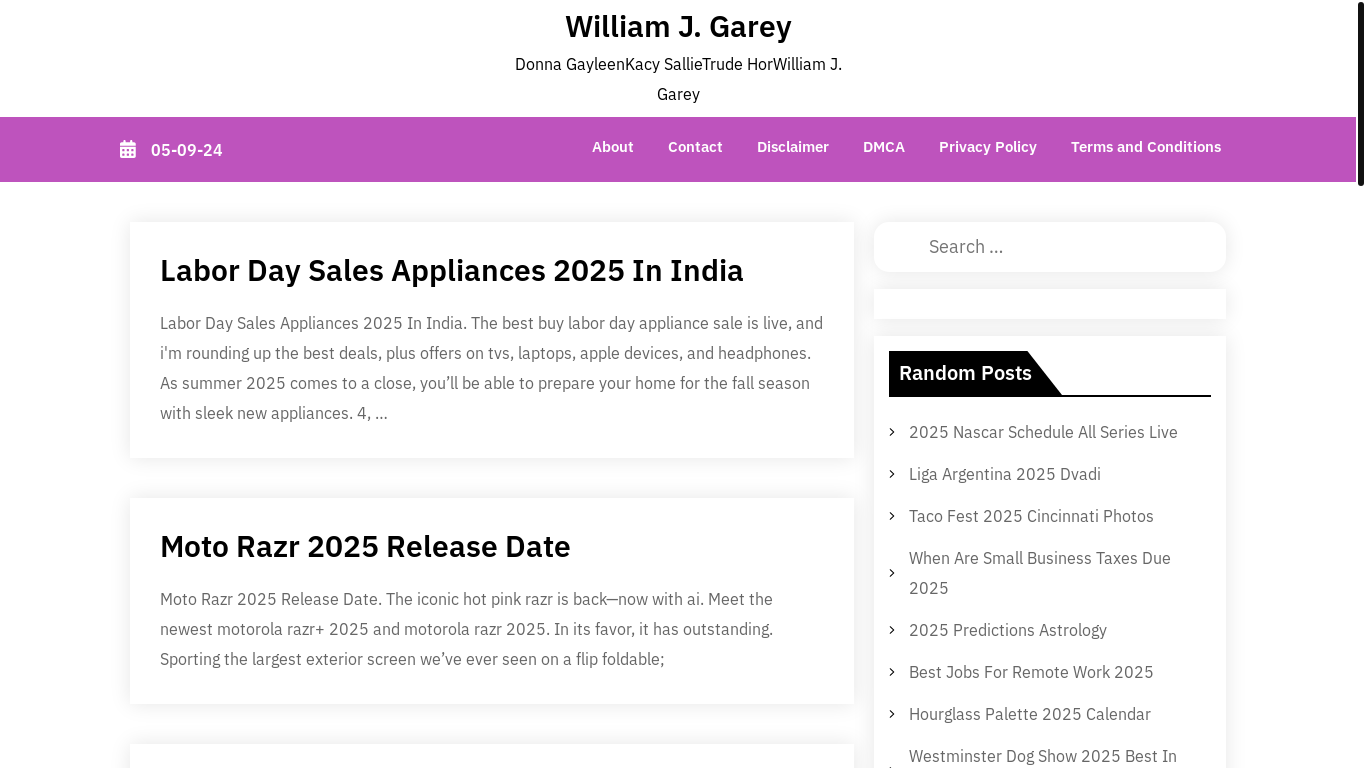This screenshot has width=1366, height=768.
Task: Open the DMCA menu link
Action: (884, 147)
